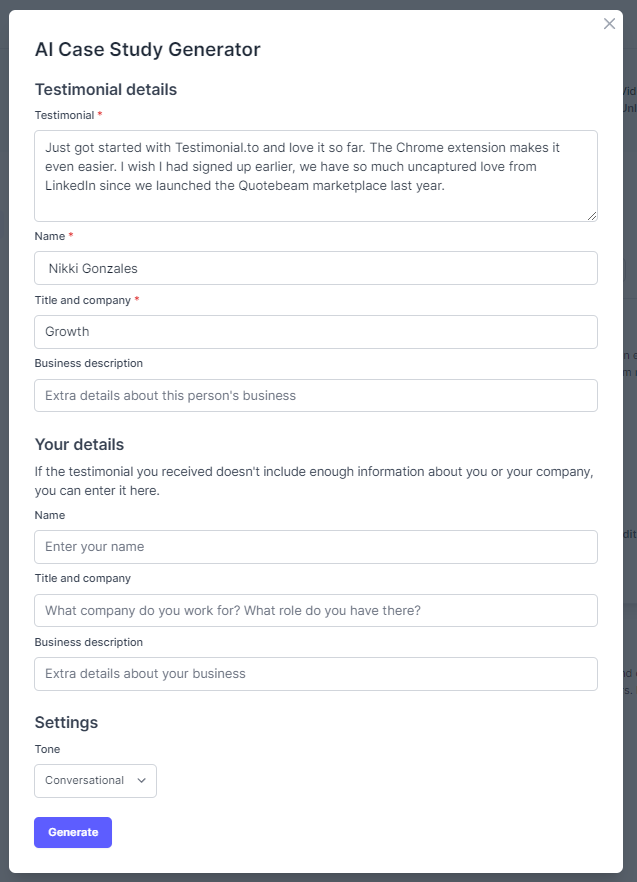Click the Testimonial field label
Image resolution: width=637 pixels, height=882 pixels.
(x=65, y=115)
